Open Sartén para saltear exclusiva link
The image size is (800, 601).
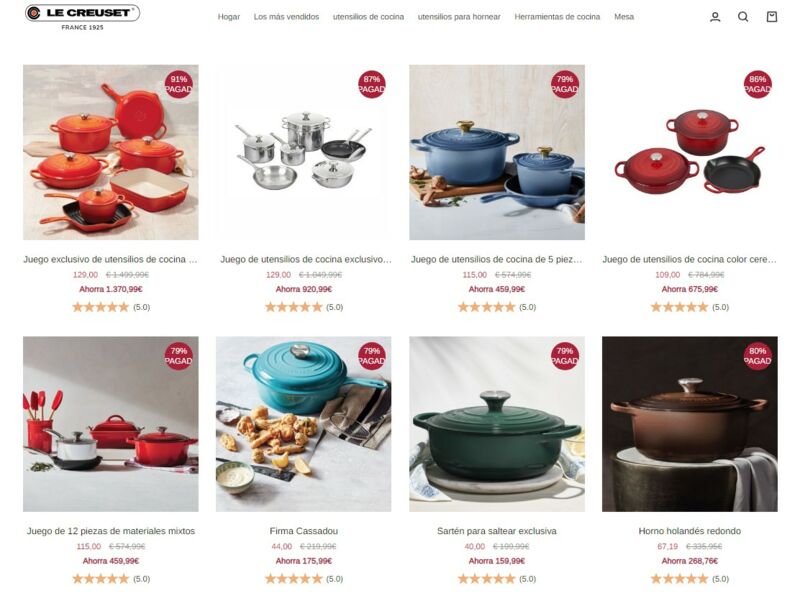(x=496, y=531)
